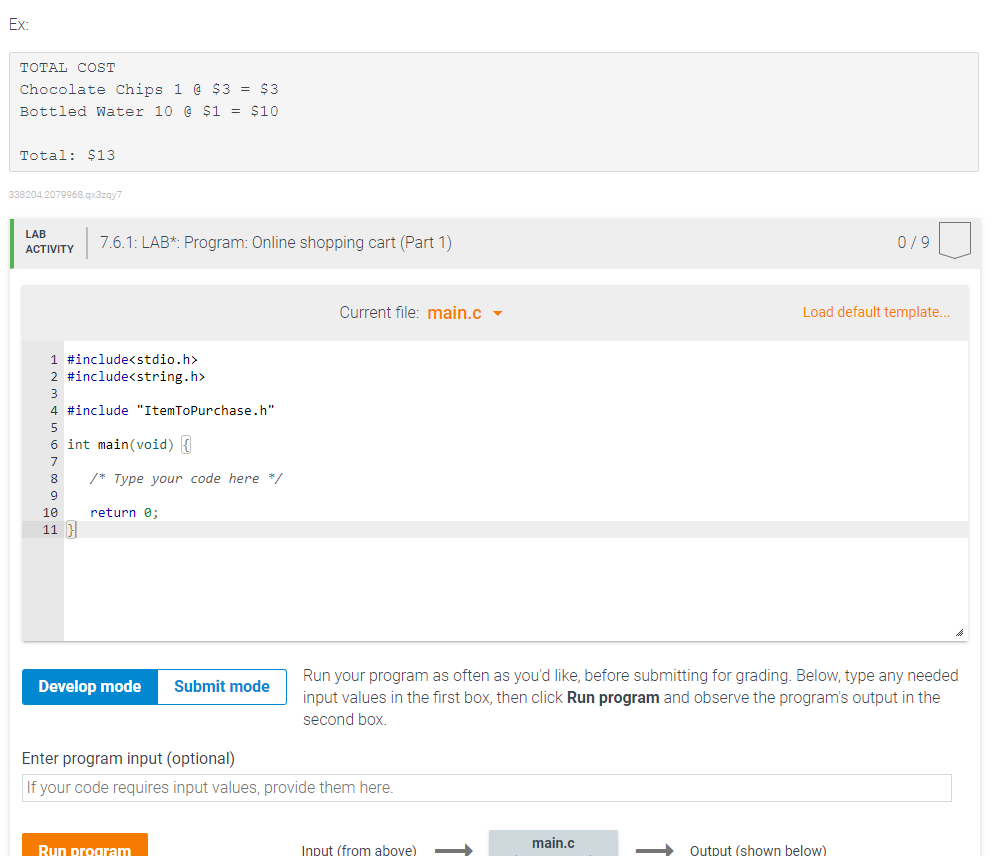This screenshot has height=856, width=1006.
Task: Open the current file selector showing main.c
Action: coord(454,312)
